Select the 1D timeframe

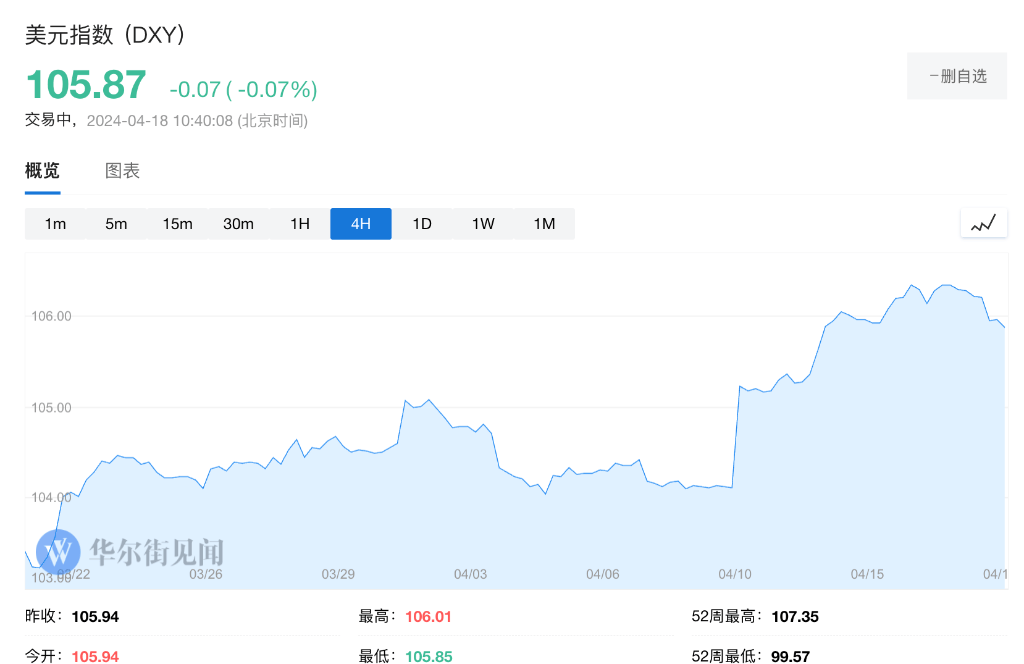point(422,224)
